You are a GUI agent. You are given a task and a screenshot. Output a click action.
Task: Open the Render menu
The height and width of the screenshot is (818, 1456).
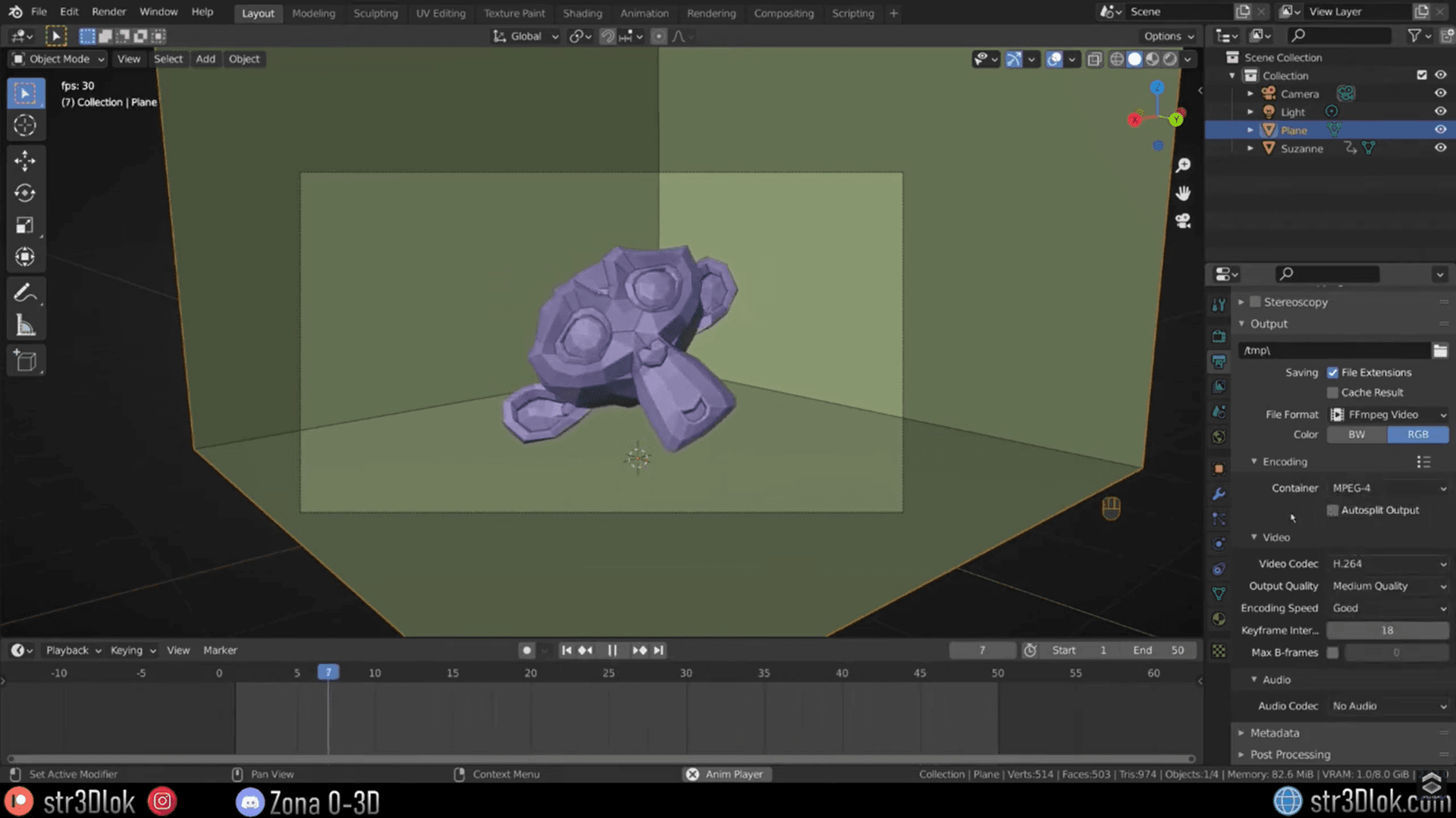pyautogui.click(x=108, y=12)
